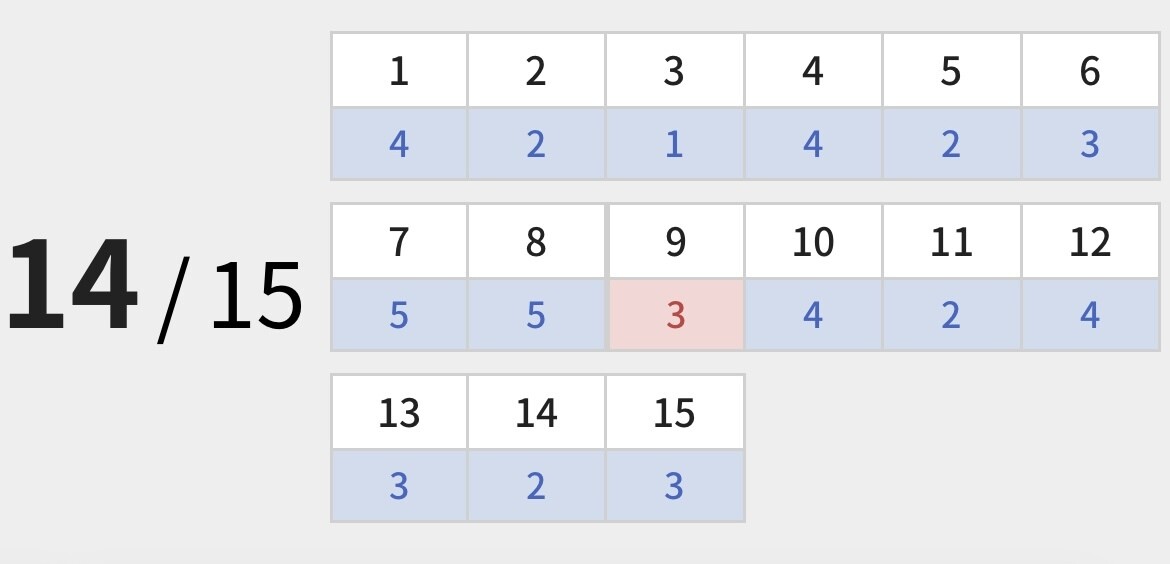Open question number 6 cell

(x=1090, y=70)
